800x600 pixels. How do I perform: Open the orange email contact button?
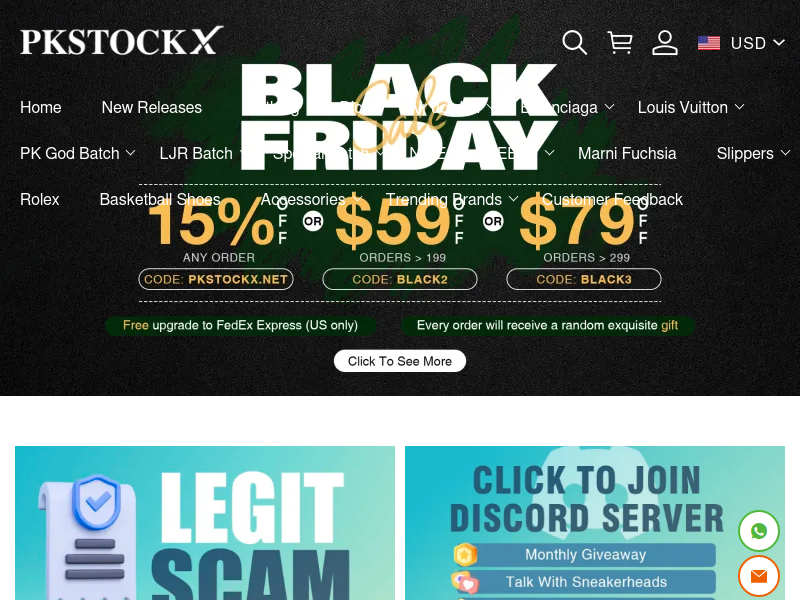click(759, 577)
